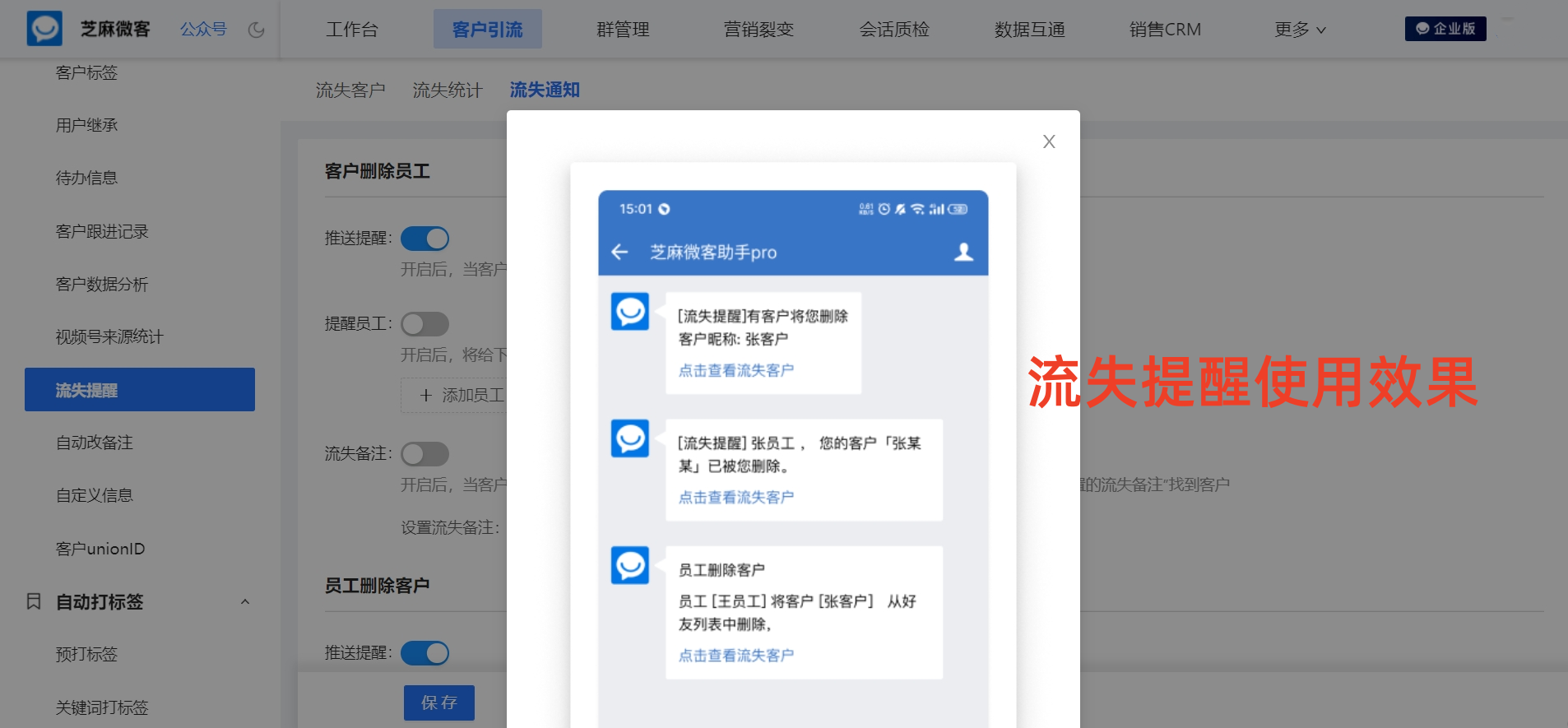Screen dimensions: 1568x728
Task: Open the 营销裂变 tab
Action: [x=758, y=30]
